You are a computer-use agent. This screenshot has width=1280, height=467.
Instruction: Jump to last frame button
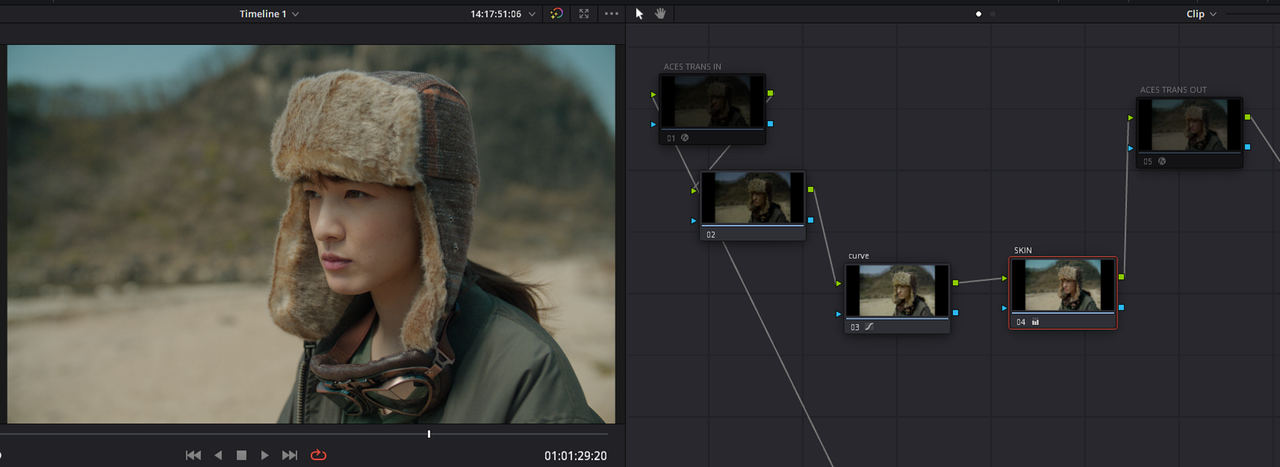point(290,455)
